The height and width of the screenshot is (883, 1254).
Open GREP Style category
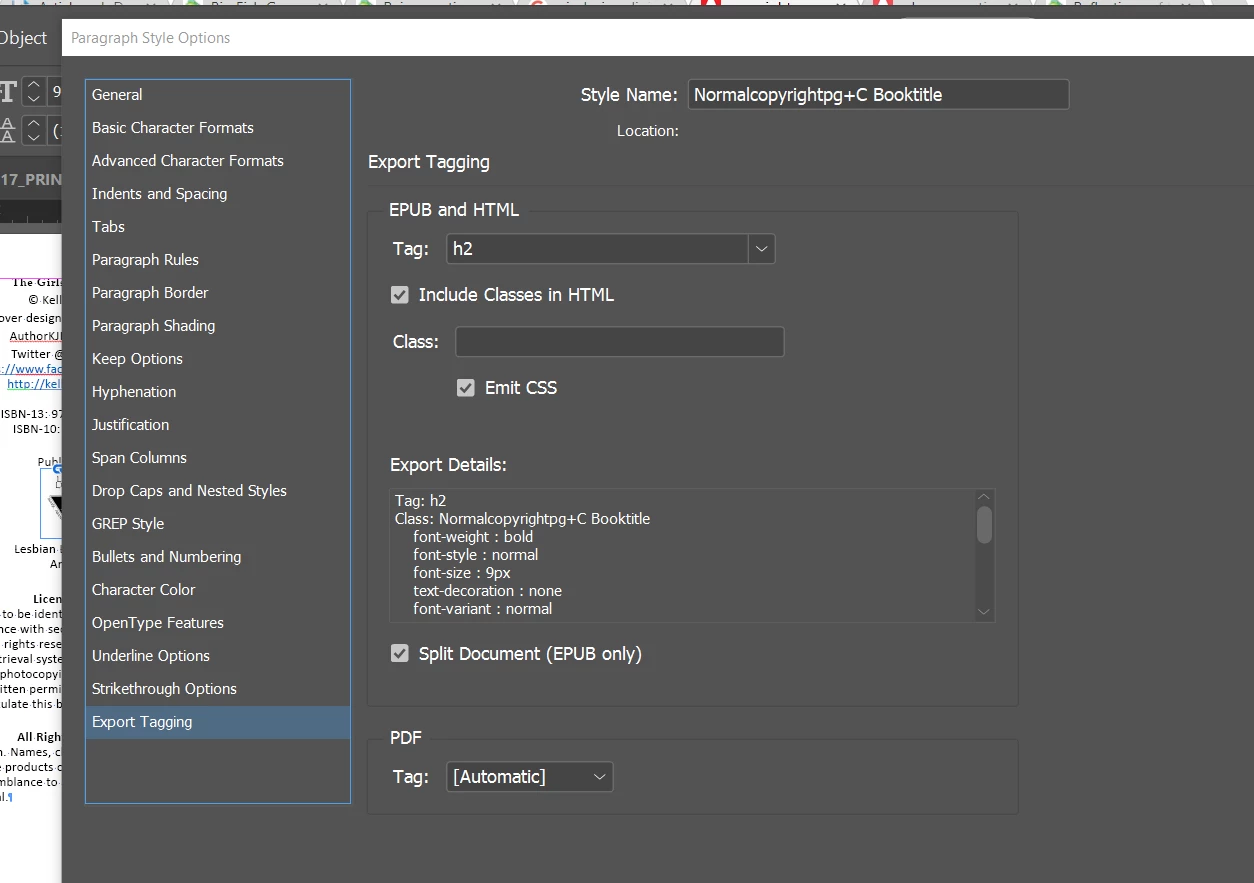tap(218, 524)
